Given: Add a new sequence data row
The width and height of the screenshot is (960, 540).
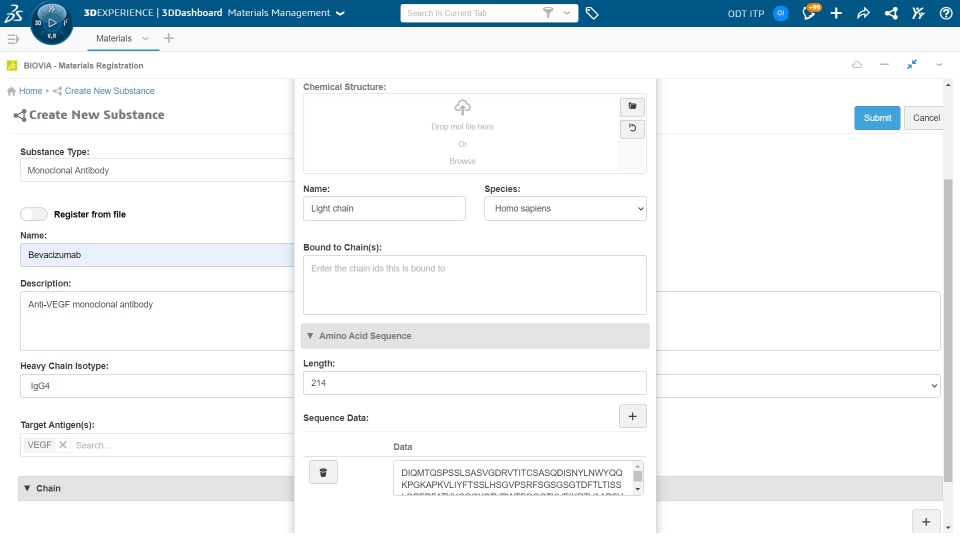Looking at the screenshot, I should 632,416.
